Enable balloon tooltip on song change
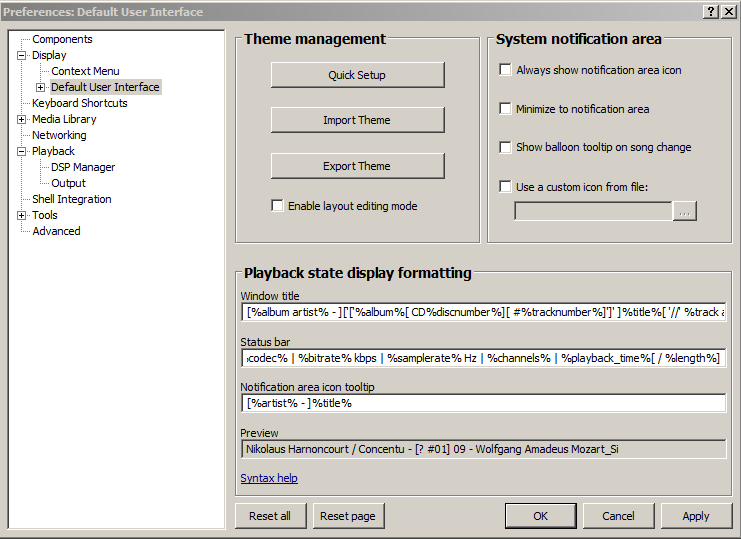Screen dimensions: 741x539 pos(506,147)
